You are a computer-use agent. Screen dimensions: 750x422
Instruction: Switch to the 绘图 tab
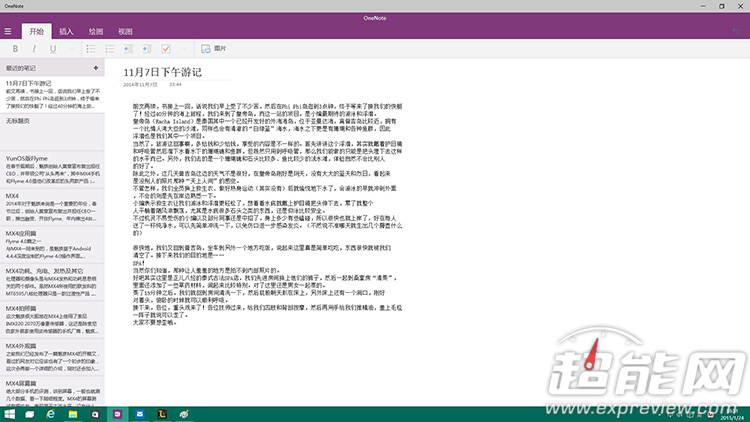tap(95, 32)
